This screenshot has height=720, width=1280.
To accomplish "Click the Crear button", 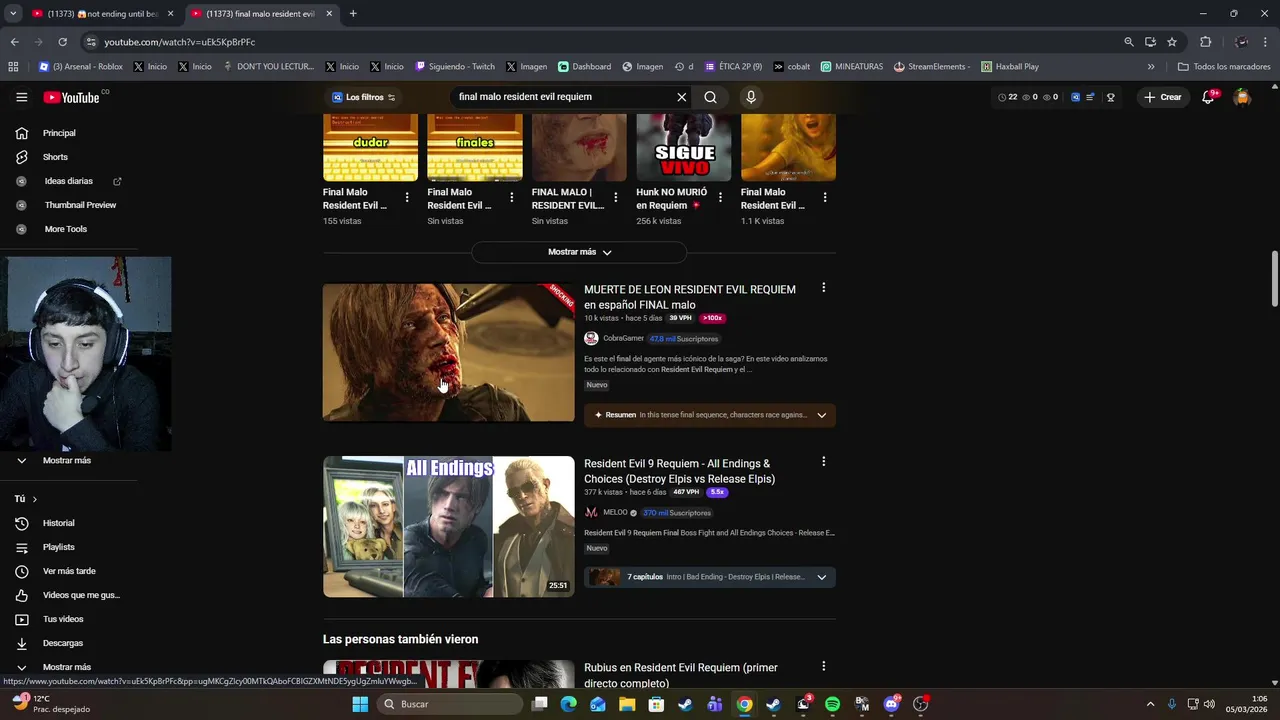I will (1163, 97).
